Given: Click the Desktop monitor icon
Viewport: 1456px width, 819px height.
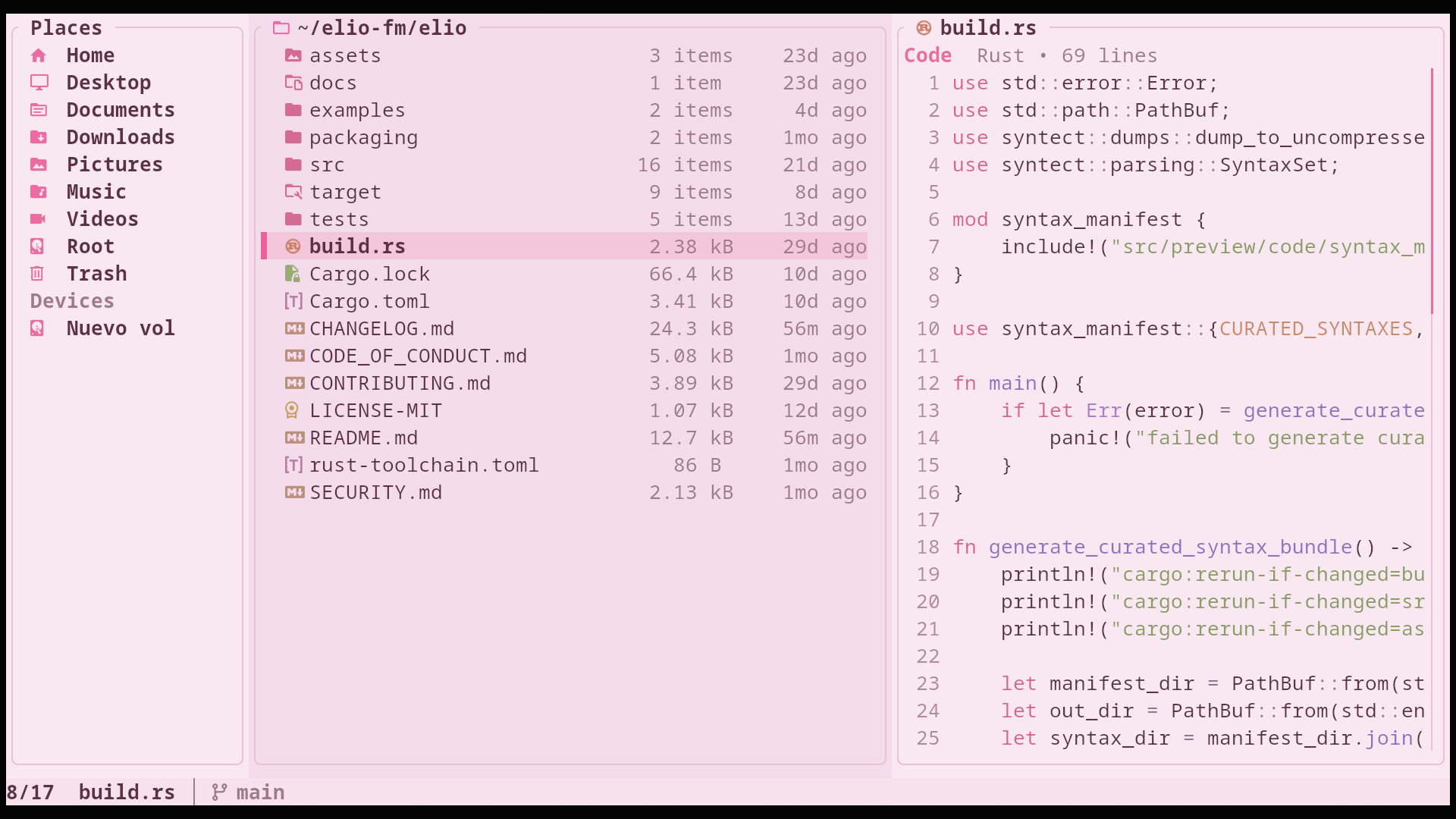Looking at the screenshot, I should click(x=39, y=83).
